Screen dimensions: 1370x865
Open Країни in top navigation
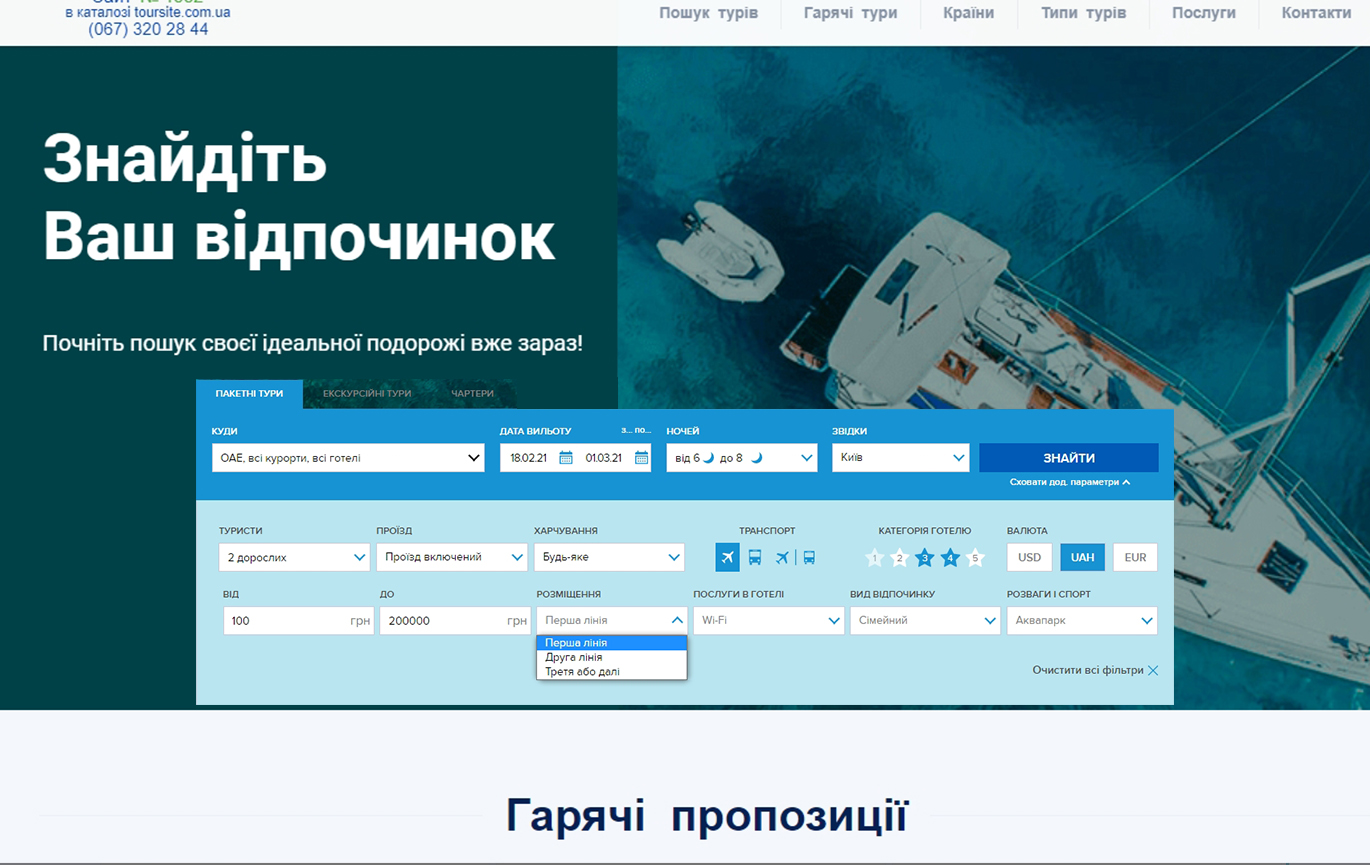click(x=969, y=13)
